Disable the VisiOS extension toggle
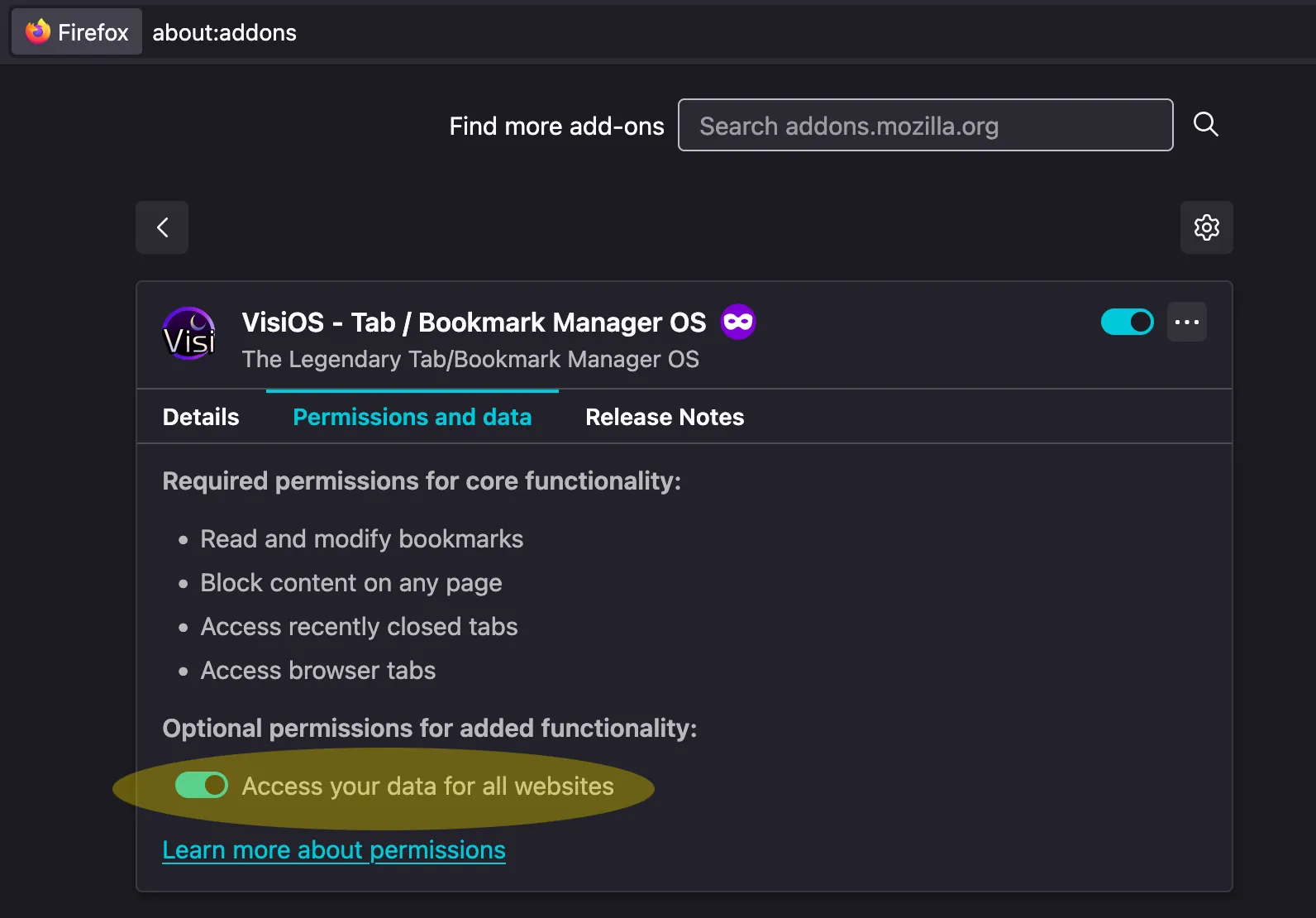1316x918 pixels. tap(1127, 322)
